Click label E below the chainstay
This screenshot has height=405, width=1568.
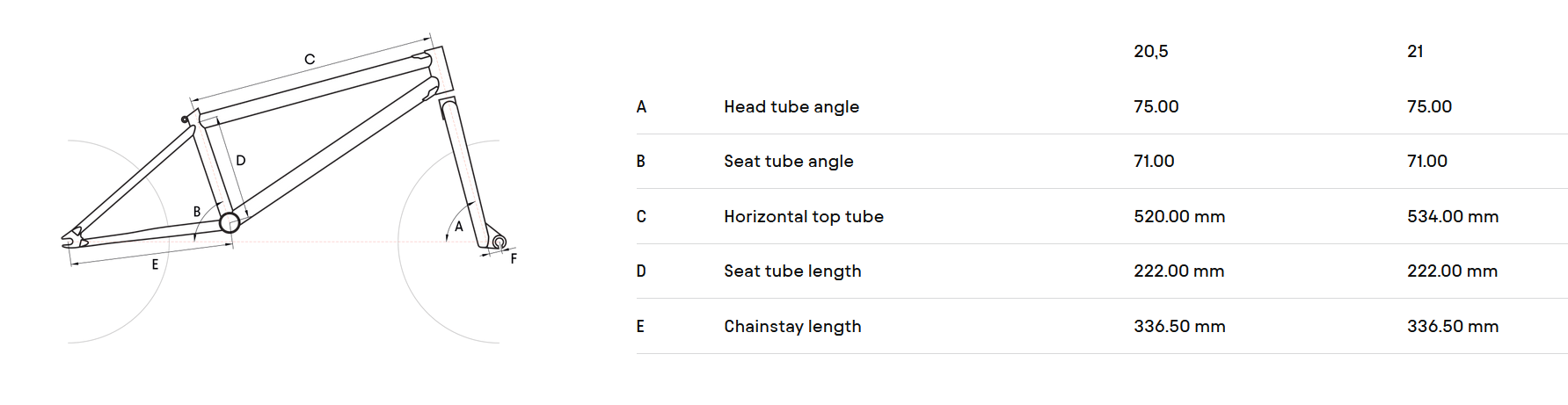pos(155,264)
